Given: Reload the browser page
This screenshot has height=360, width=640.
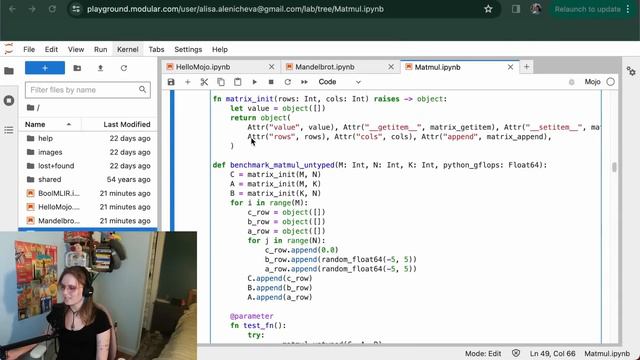Looking at the screenshot, I should tap(52, 9).
